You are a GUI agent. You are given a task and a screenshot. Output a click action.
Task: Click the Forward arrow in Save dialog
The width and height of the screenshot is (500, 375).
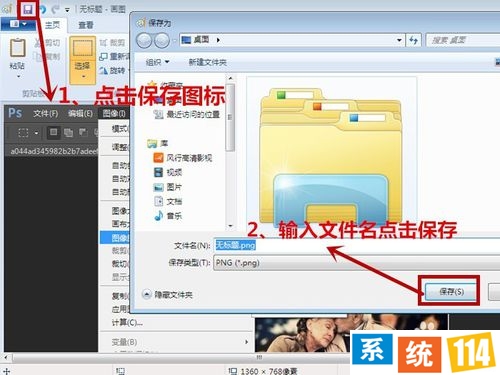[162, 41]
